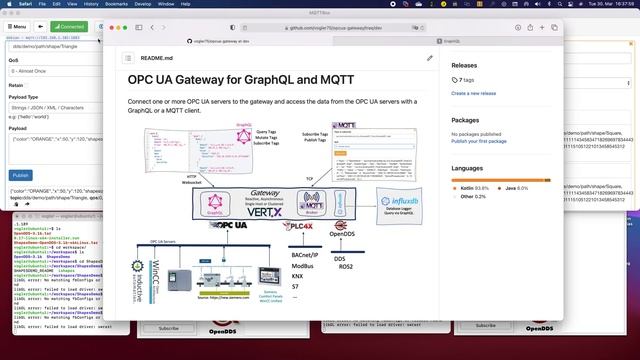640x360 pixels.
Task: Click Subscribe in the right OpenDDS window
Action: [x=486, y=325]
